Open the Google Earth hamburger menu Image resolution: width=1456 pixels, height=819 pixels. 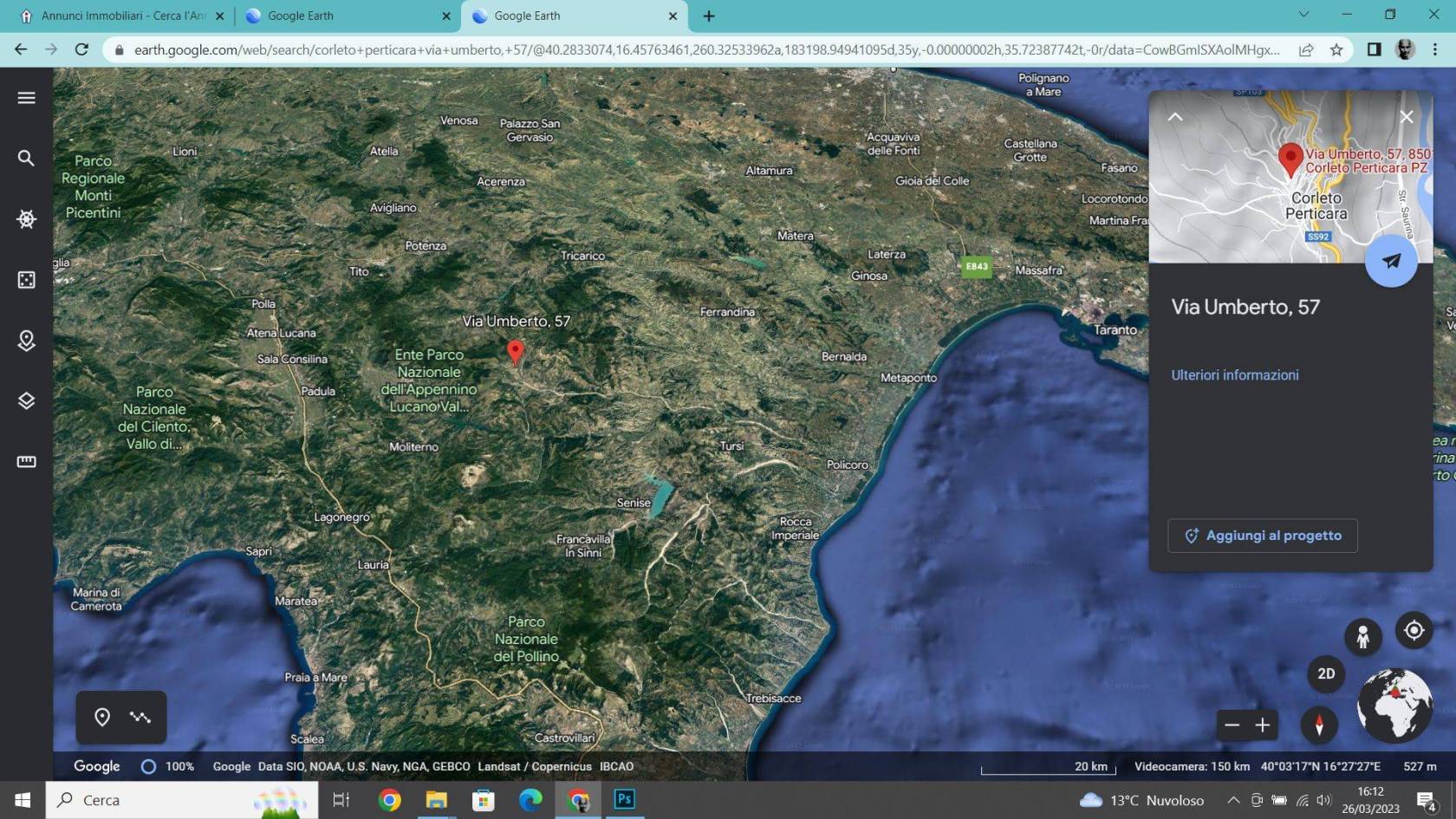click(x=26, y=98)
